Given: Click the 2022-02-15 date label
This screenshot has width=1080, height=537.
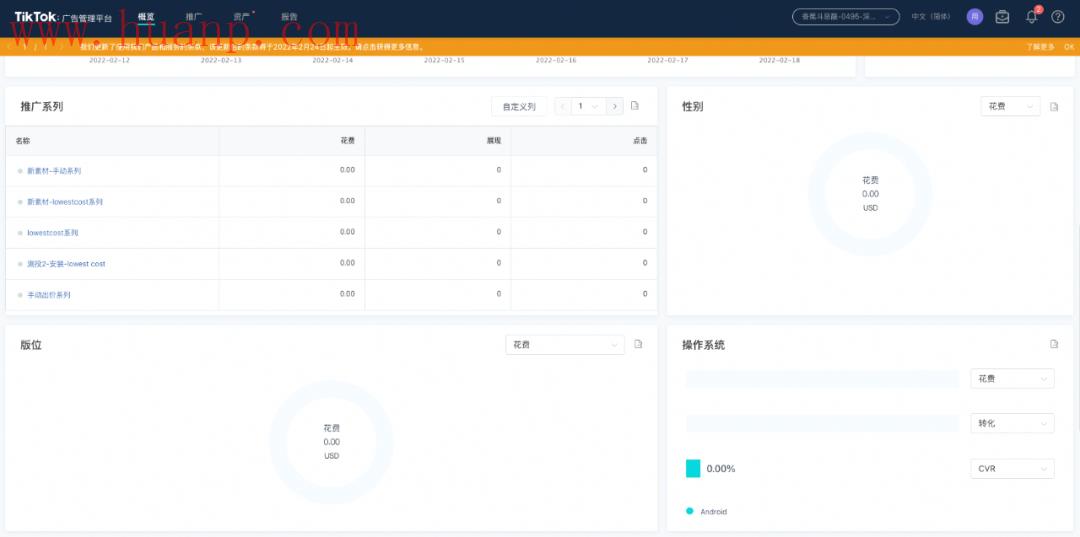Looking at the screenshot, I should [444, 61].
